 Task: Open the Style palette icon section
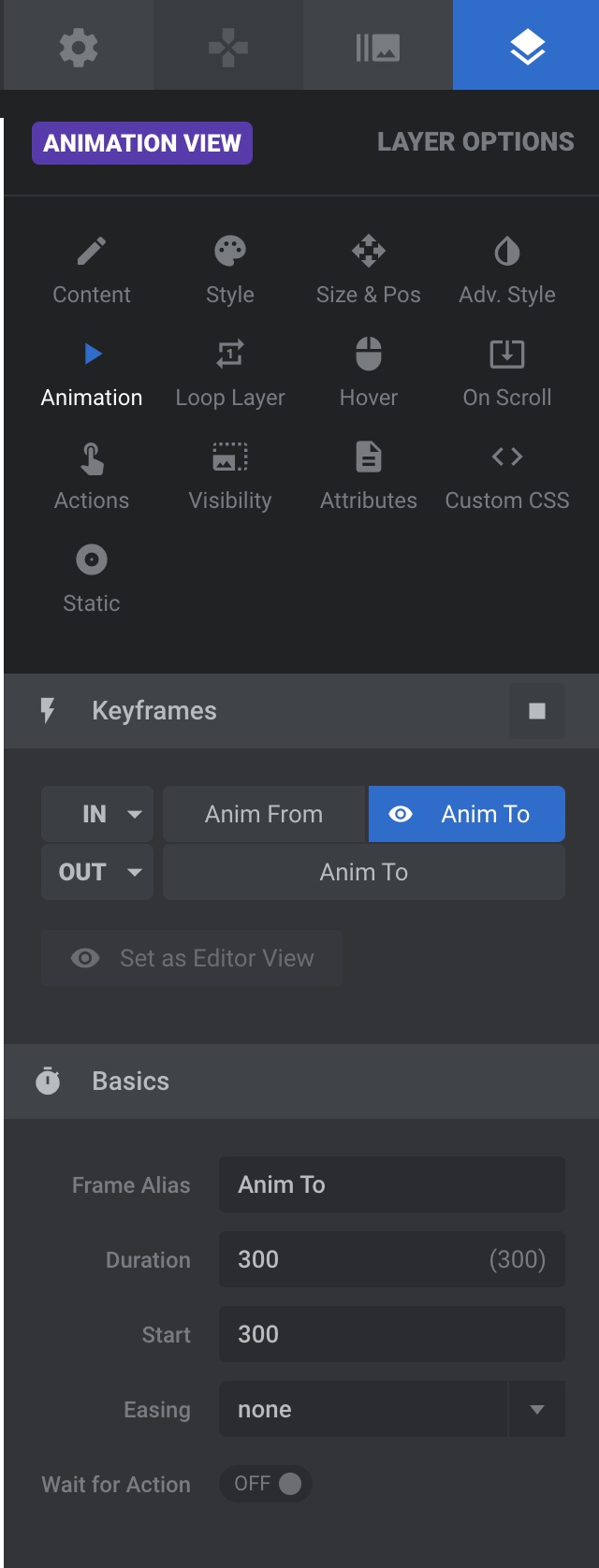[x=230, y=251]
